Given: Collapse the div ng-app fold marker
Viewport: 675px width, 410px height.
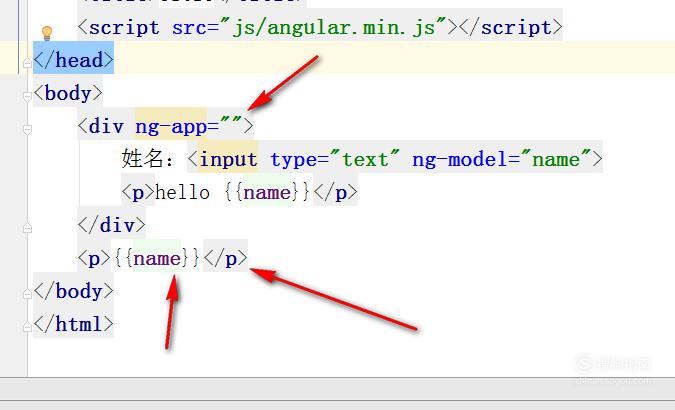Looking at the screenshot, I should (x=27, y=129).
